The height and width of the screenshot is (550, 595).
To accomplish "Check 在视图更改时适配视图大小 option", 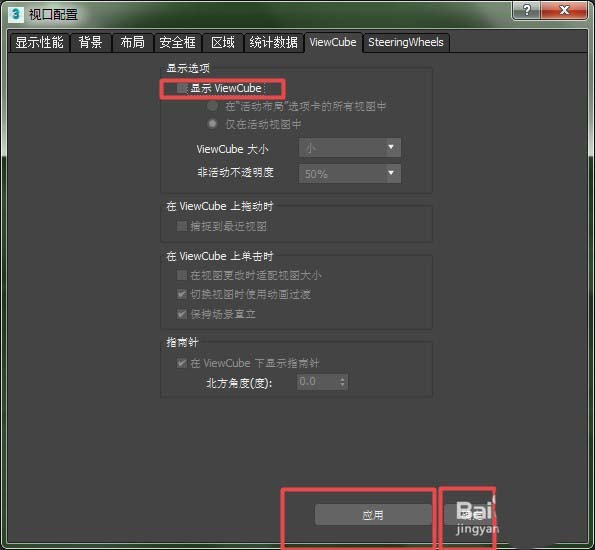I will click(182, 275).
